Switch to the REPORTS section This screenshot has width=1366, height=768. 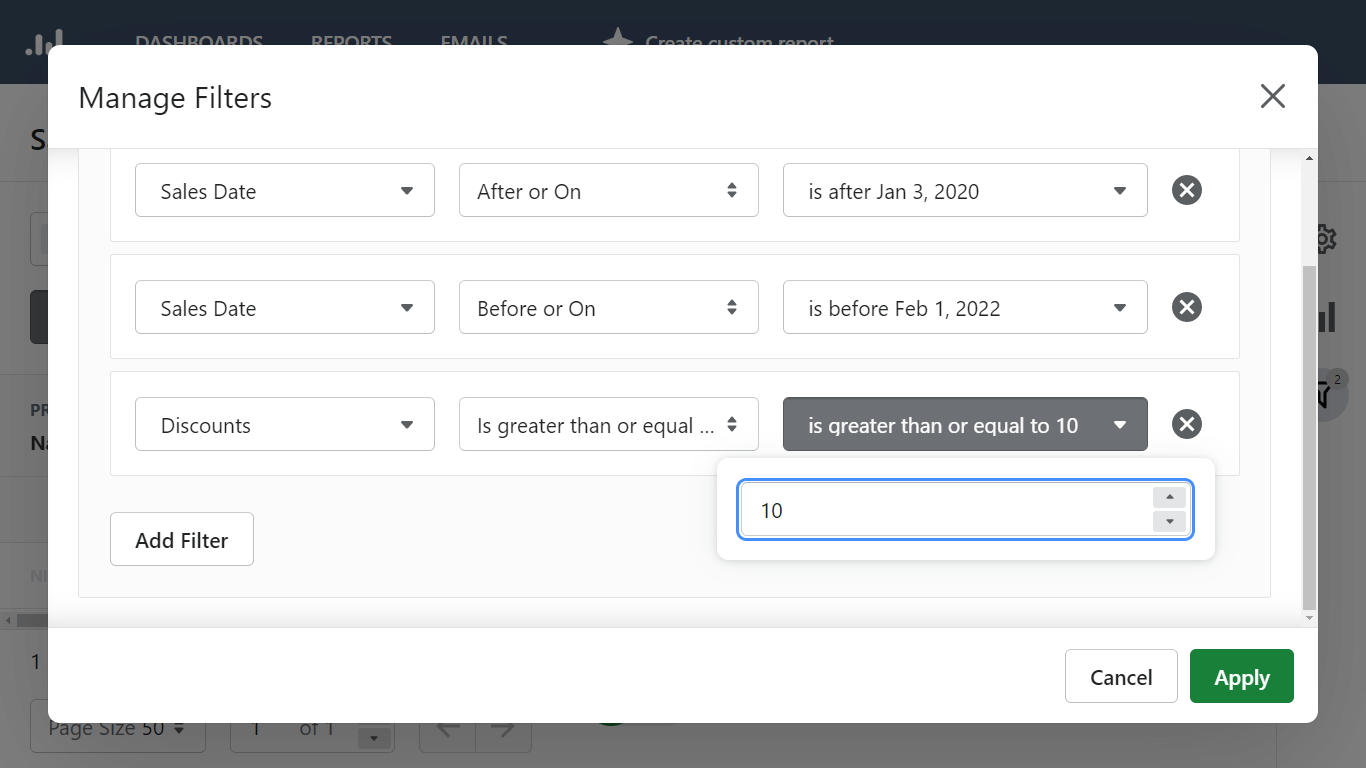351,43
